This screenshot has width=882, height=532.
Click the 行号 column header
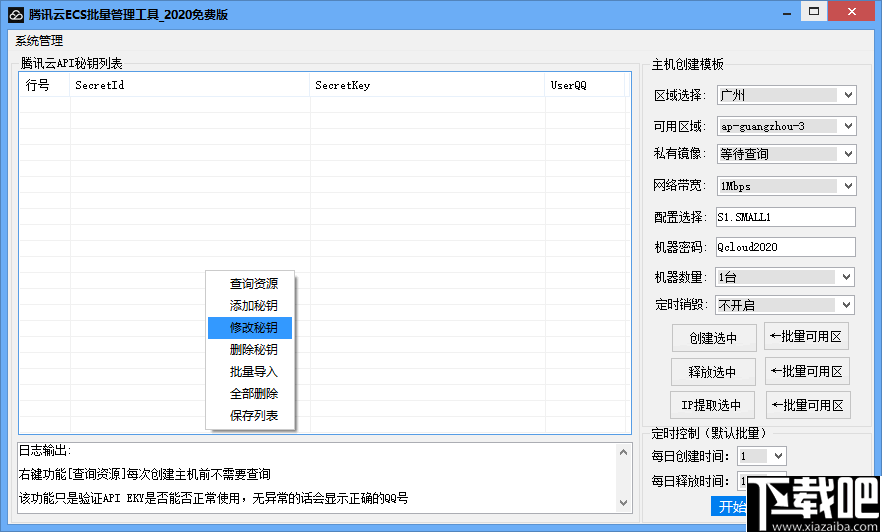(44, 85)
